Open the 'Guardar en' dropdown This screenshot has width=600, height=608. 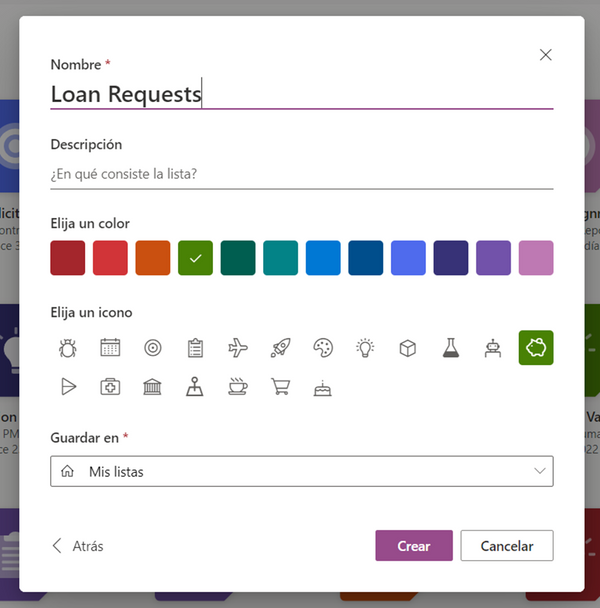click(x=301, y=471)
